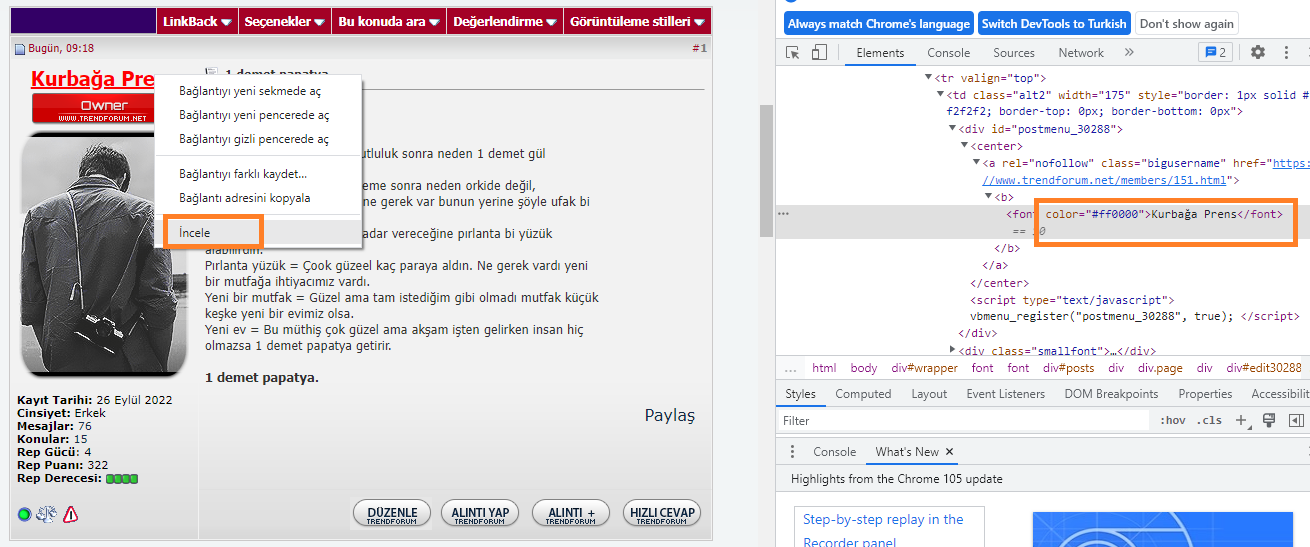The height and width of the screenshot is (547, 1310).
Task: Open the Seçenekler dropdown menu
Action: tap(284, 21)
